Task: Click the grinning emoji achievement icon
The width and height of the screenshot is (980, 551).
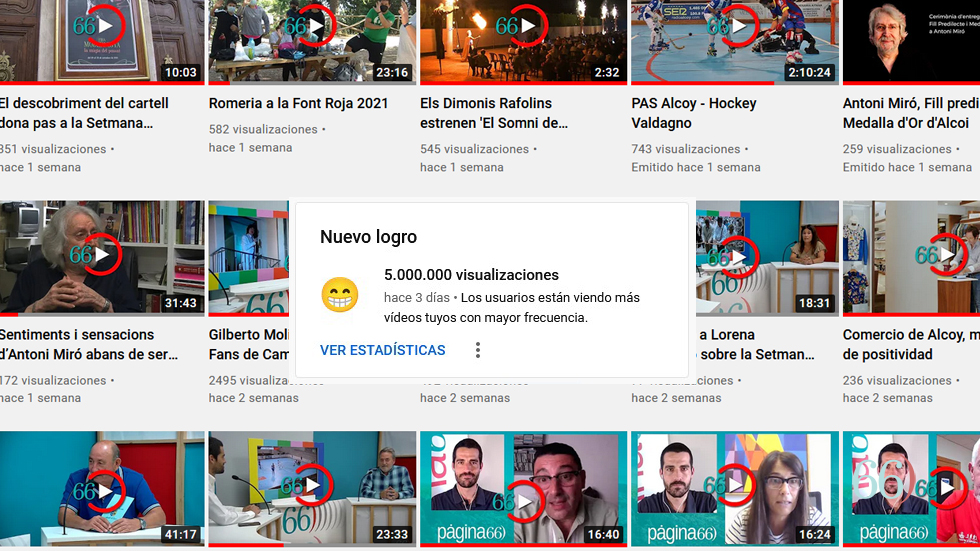Action: pos(340,295)
